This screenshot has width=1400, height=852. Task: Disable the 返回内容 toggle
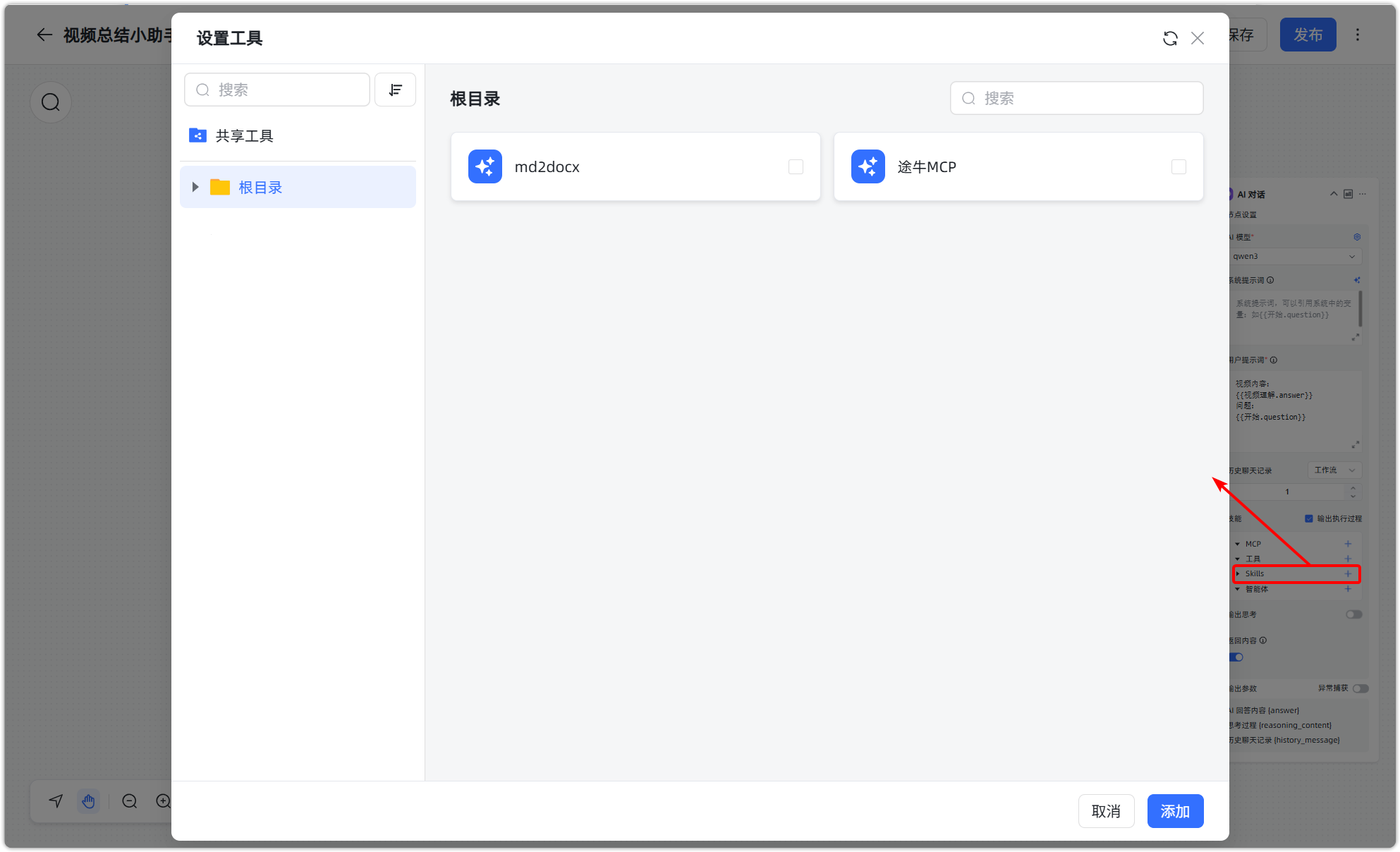point(1236,657)
